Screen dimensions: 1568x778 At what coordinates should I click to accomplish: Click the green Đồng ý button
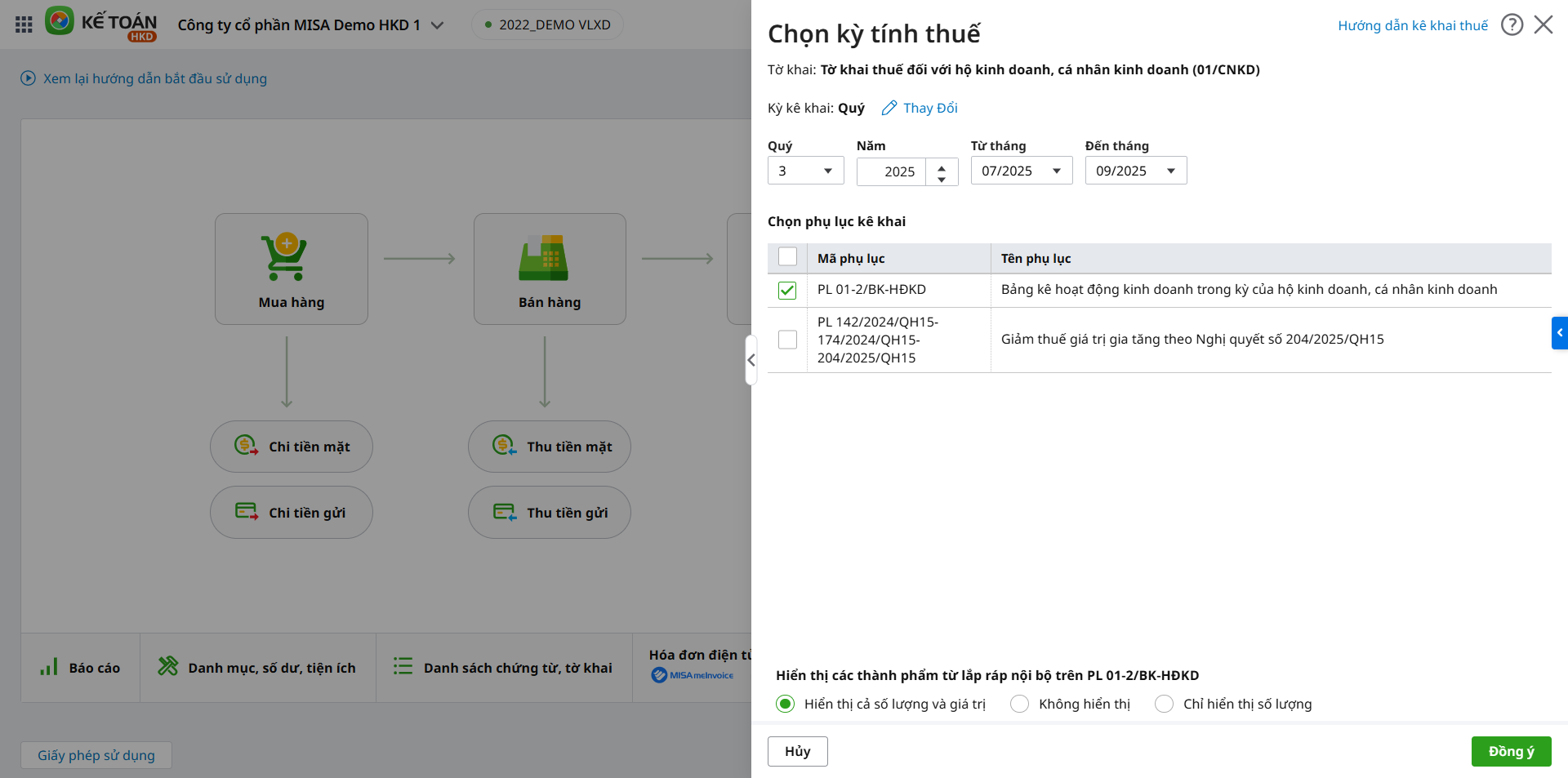tap(1511, 751)
